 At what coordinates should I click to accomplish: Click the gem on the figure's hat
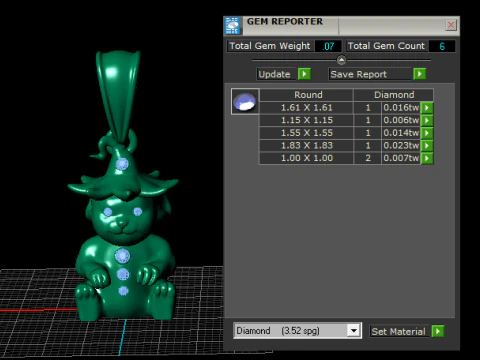(x=122, y=164)
